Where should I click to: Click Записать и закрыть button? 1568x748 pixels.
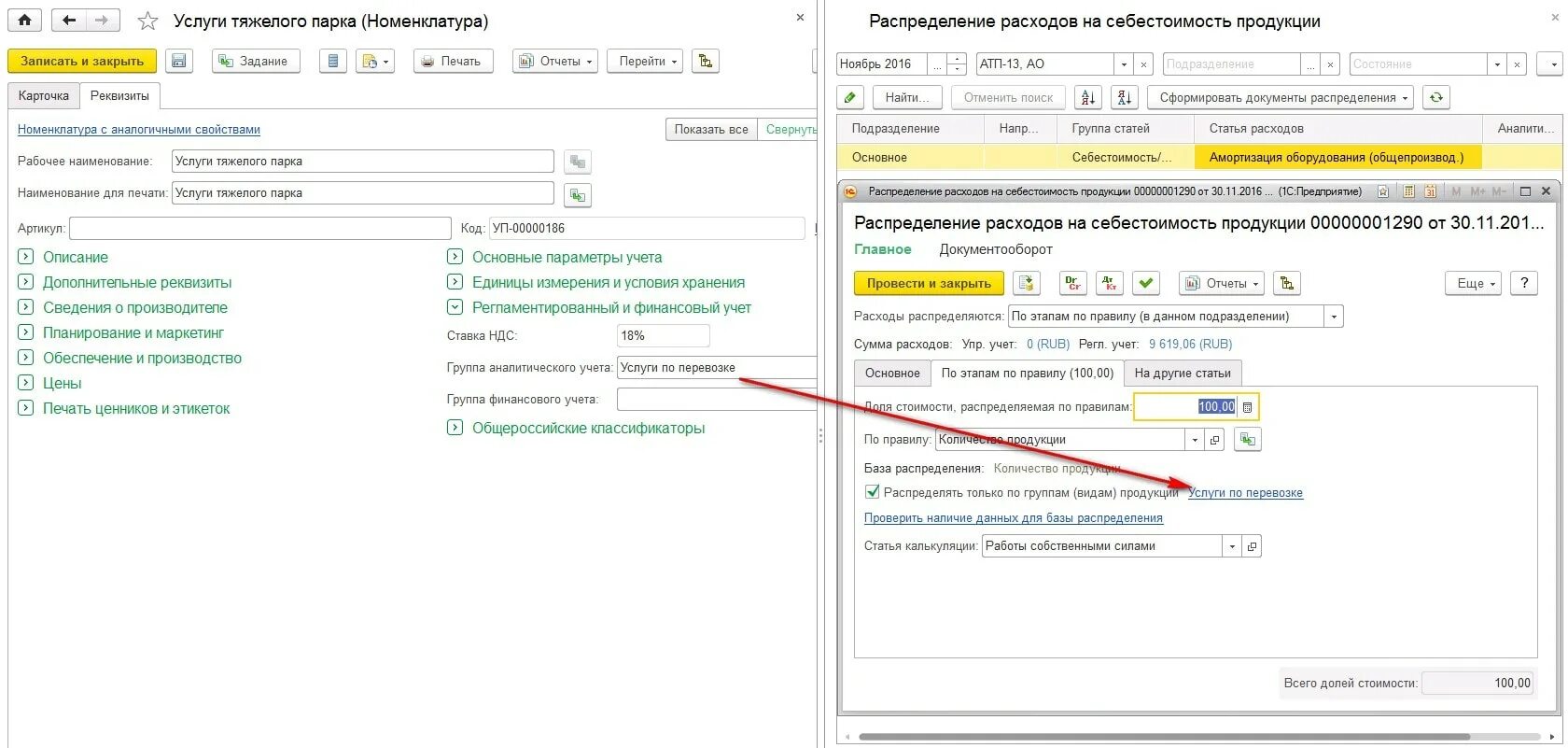click(x=82, y=61)
